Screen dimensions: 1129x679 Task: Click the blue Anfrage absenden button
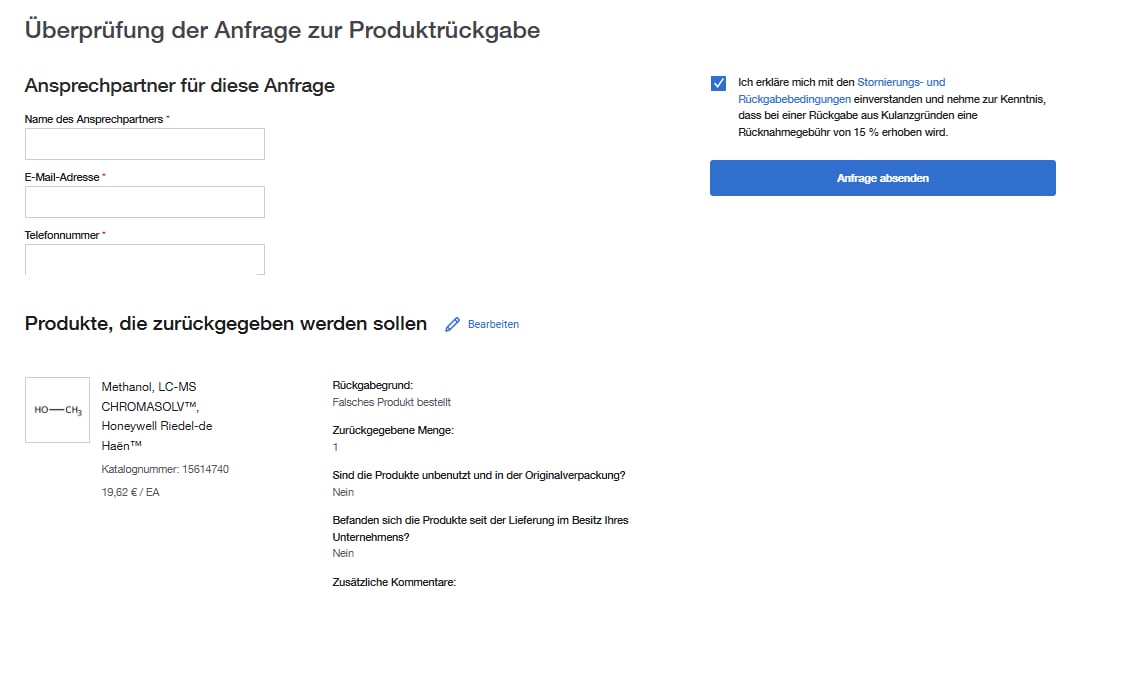(x=882, y=177)
